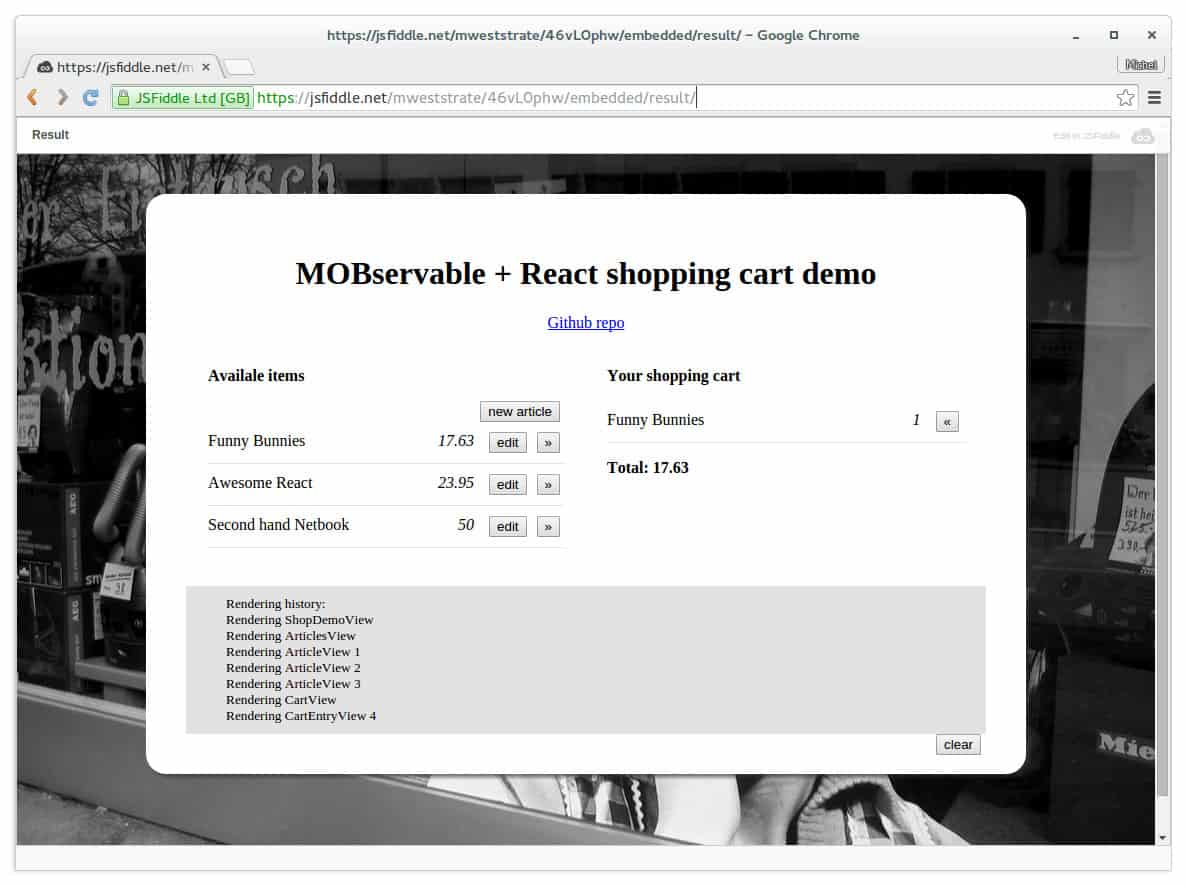The image size is (1187, 886).
Task: Create an article with the new article button
Action: [519, 411]
